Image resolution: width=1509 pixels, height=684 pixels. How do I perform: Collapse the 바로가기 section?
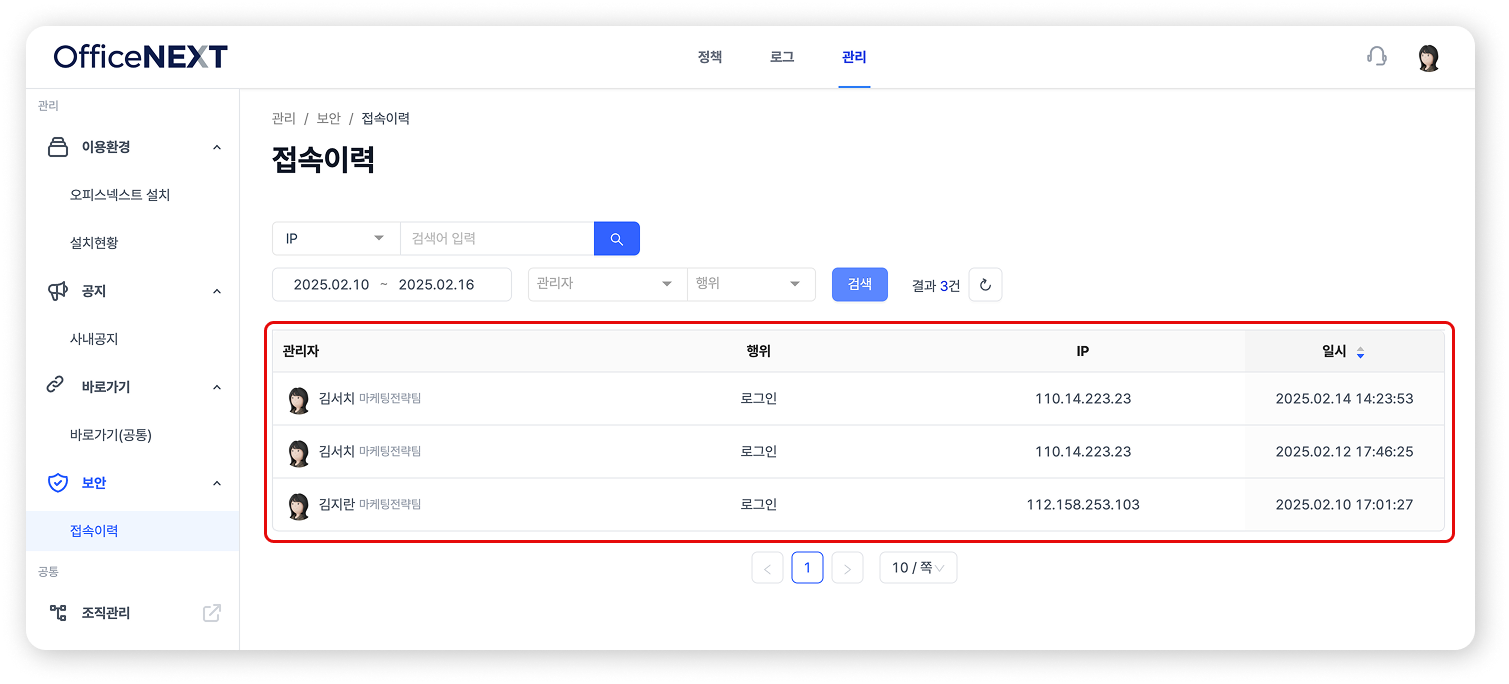pos(217,387)
